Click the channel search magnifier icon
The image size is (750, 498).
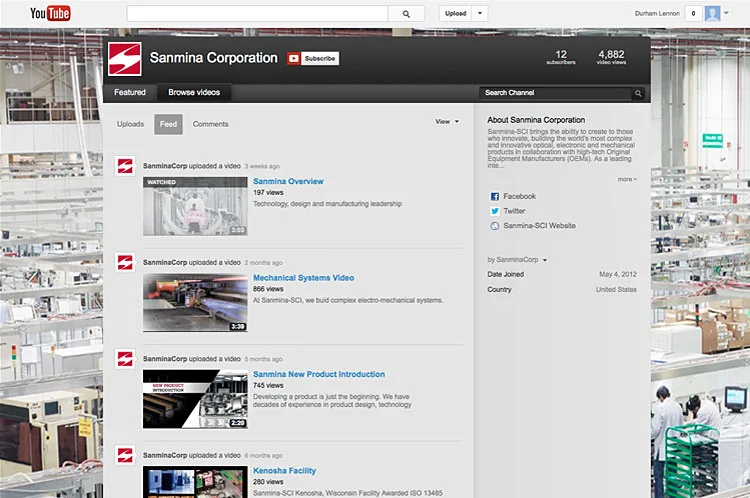click(x=638, y=93)
